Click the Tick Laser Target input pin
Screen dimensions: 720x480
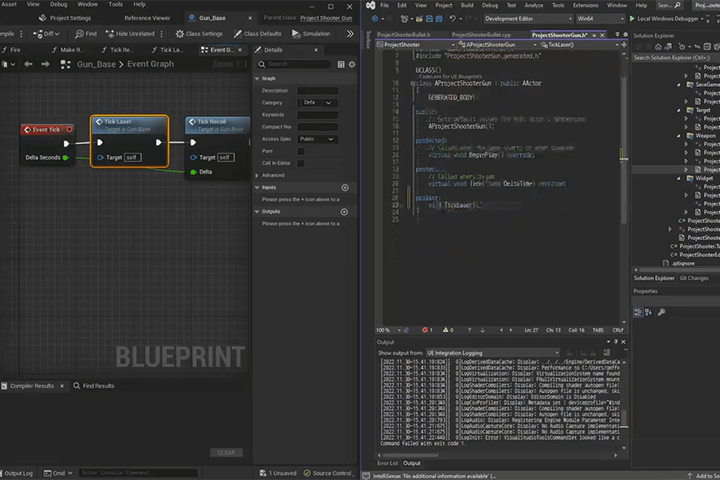(x=100, y=158)
